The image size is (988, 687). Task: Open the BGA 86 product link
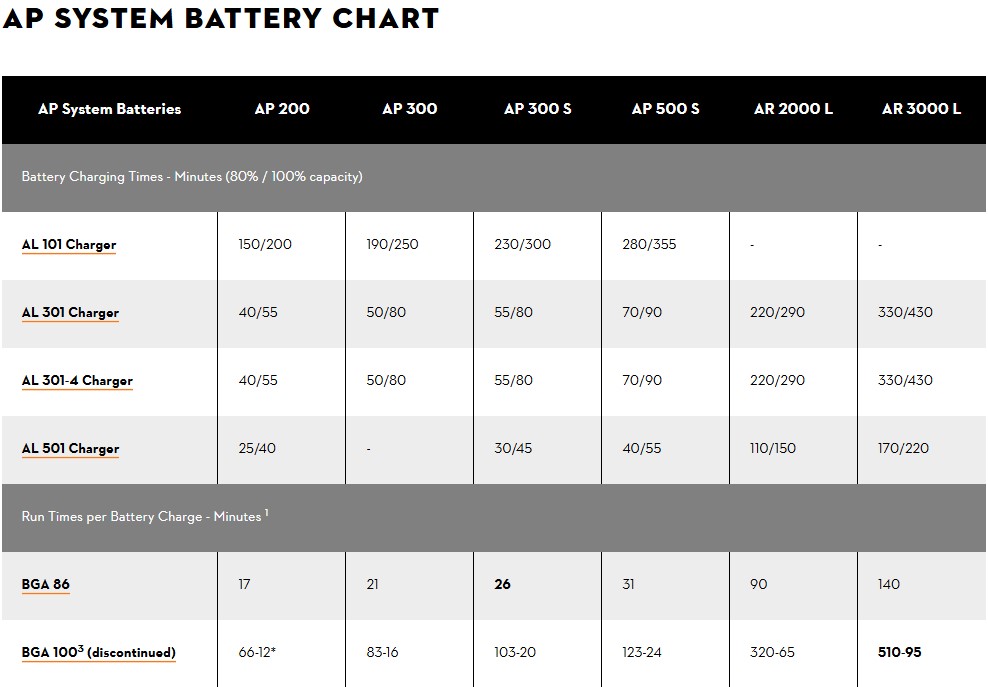click(x=46, y=585)
